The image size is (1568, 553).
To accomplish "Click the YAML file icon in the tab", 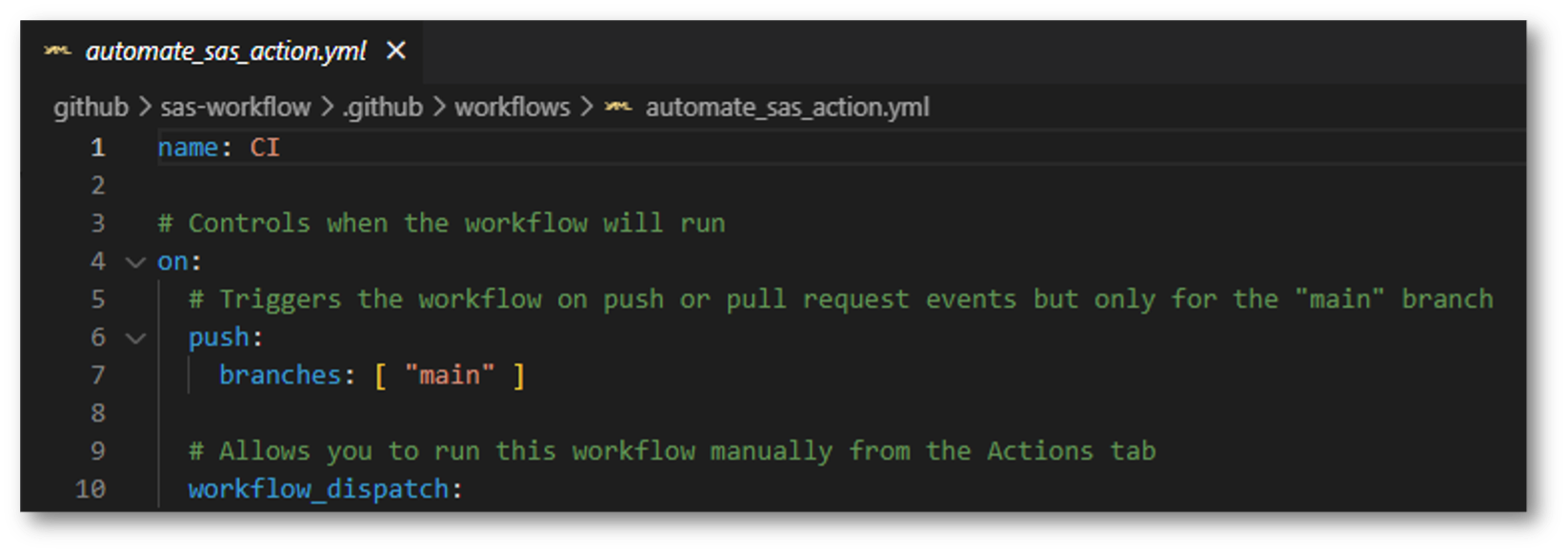I will pyautogui.click(x=57, y=51).
